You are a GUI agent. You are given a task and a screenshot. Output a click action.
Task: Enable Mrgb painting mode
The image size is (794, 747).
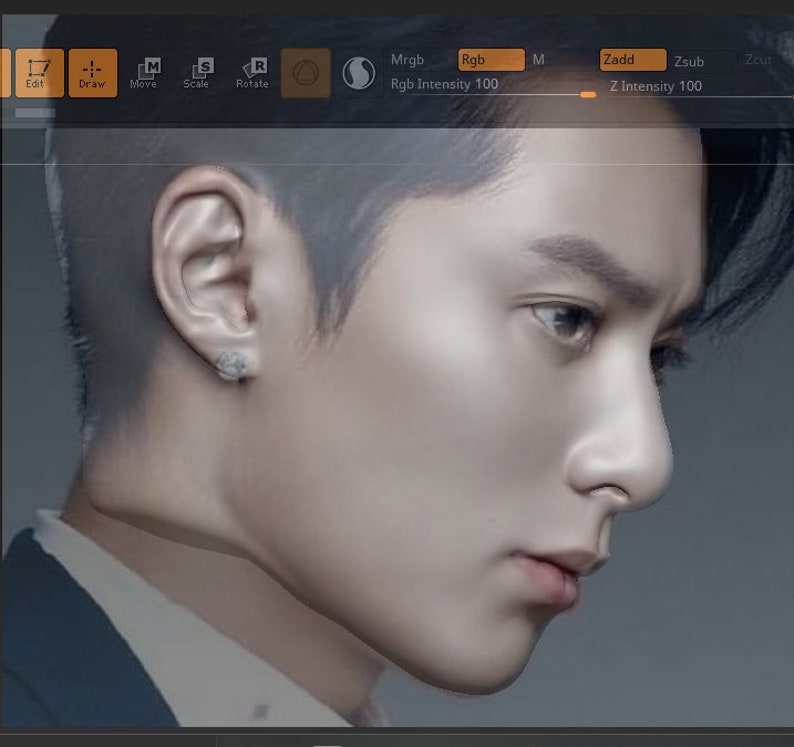click(x=407, y=60)
